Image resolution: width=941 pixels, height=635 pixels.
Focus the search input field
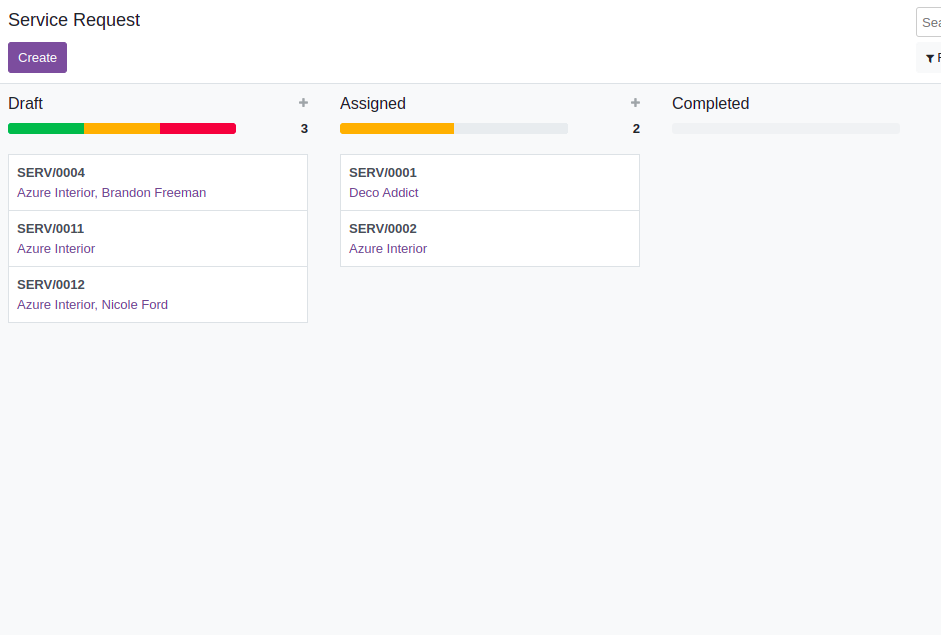point(928,22)
